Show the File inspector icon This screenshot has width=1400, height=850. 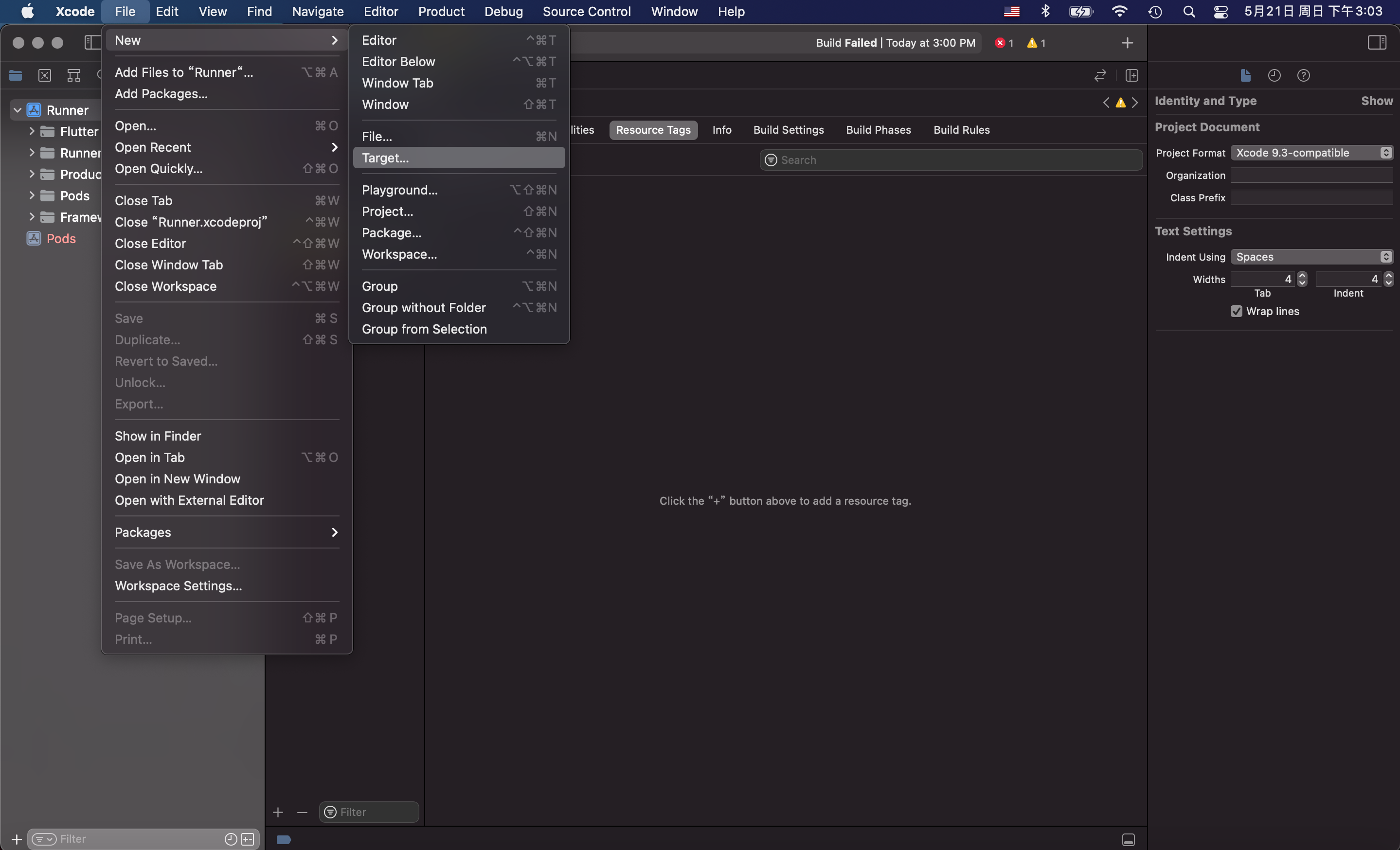[x=1245, y=75]
